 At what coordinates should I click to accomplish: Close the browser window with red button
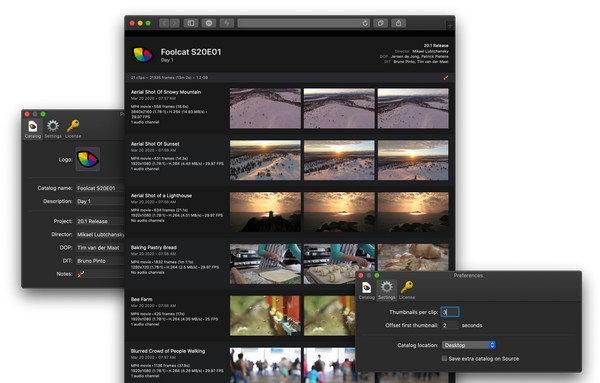coord(132,23)
